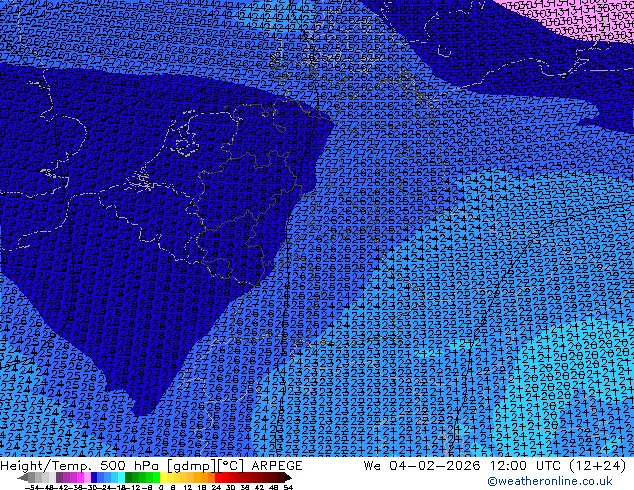Click the dark green swatch in the legend
634x490 pixels.
(x=128, y=477)
